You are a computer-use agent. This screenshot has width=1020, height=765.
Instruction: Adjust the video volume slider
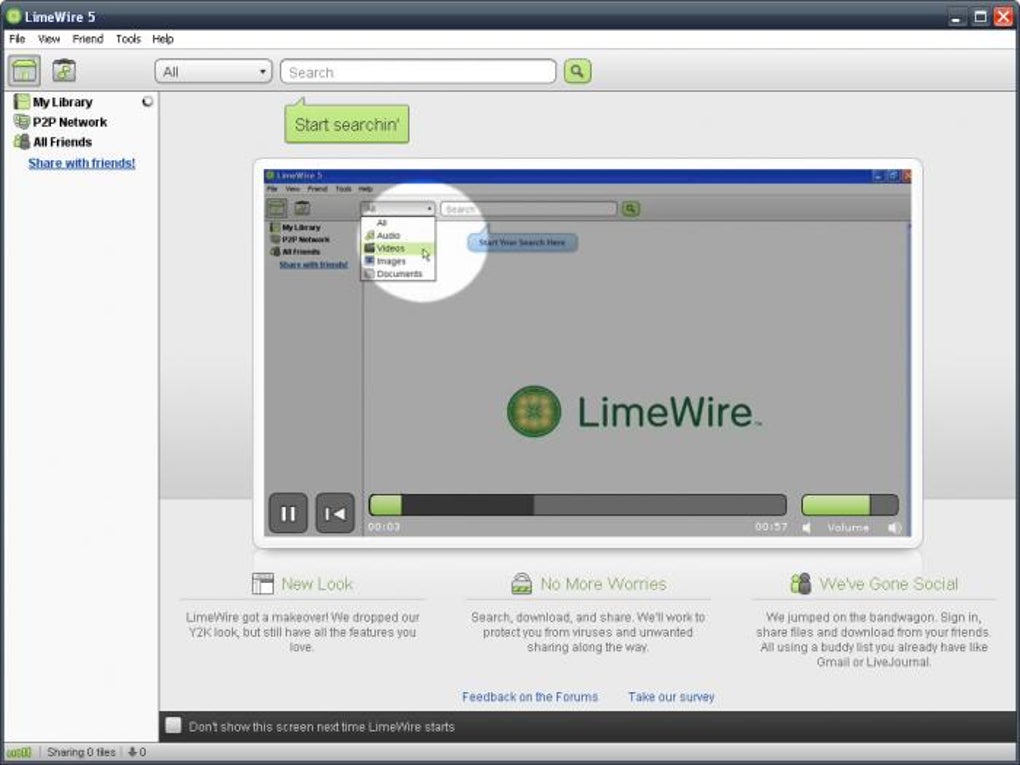(850, 505)
